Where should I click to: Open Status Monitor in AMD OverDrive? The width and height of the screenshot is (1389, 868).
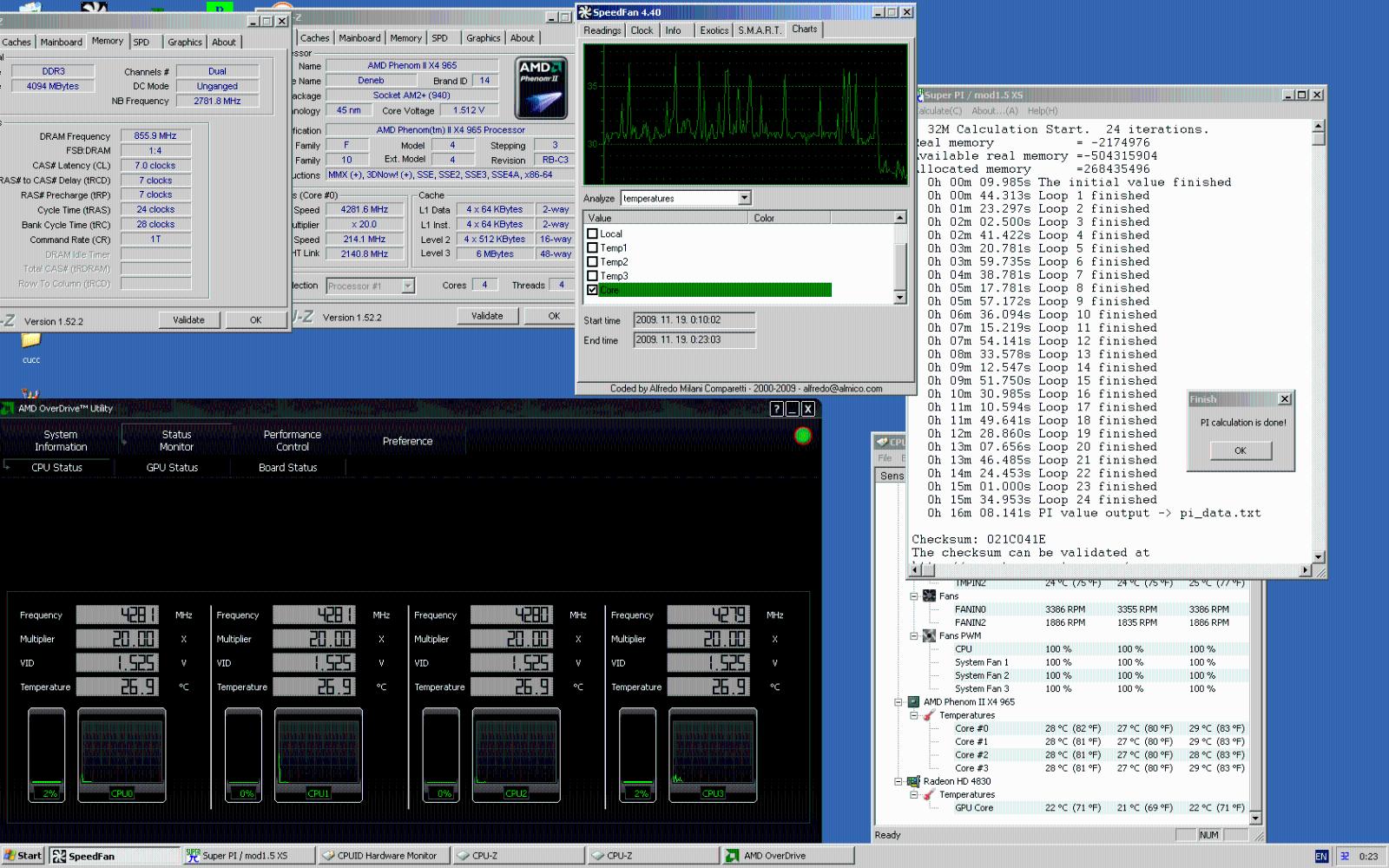tap(176, 440)
